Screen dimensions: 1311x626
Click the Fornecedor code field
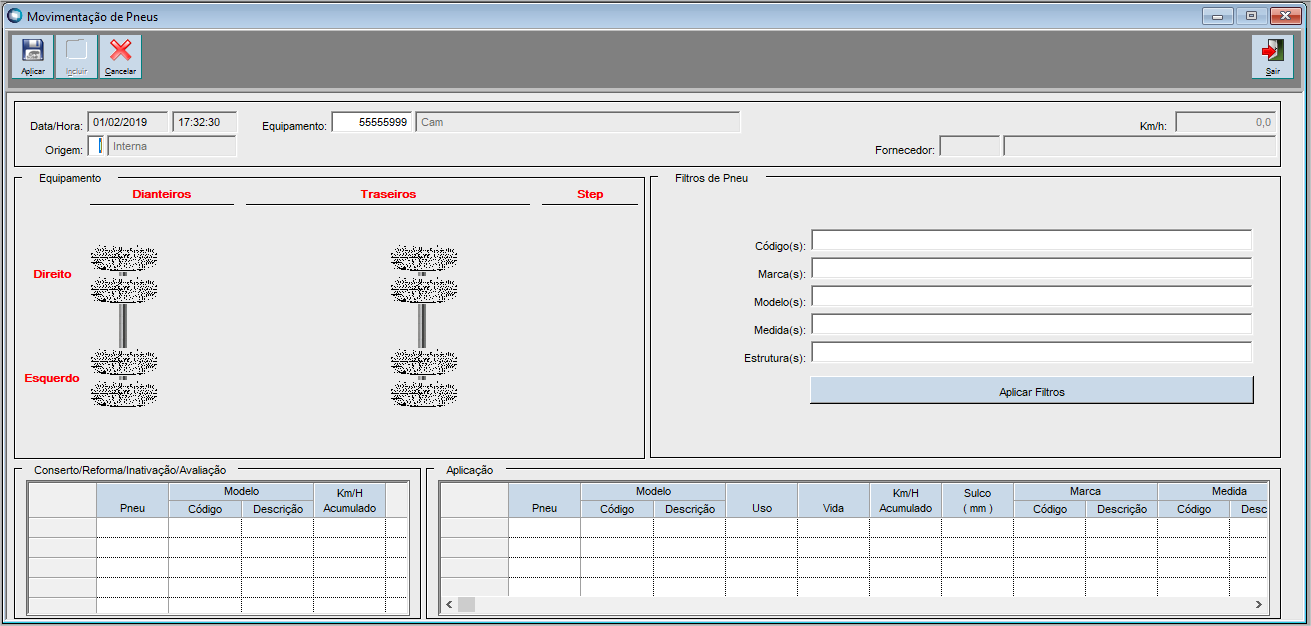click(970, 146)
